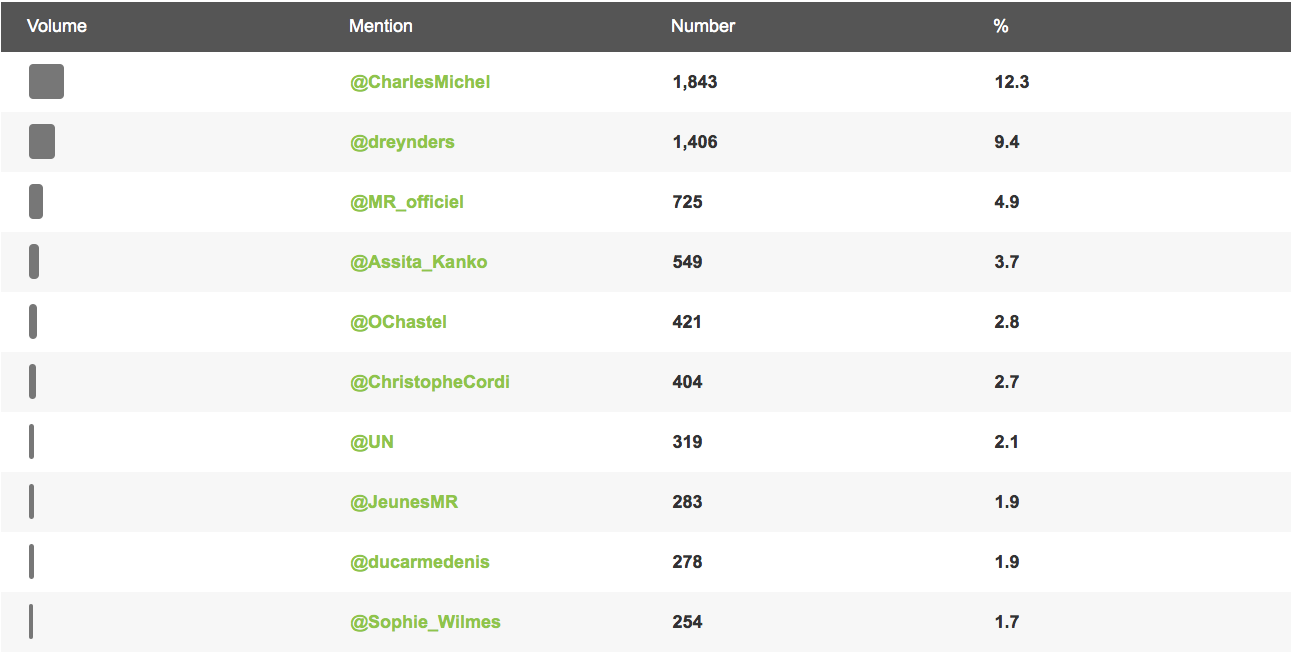Viewport: 1298px width, 656px height.
Task: Sort by the Volume column header
Action: pos(57,26)
